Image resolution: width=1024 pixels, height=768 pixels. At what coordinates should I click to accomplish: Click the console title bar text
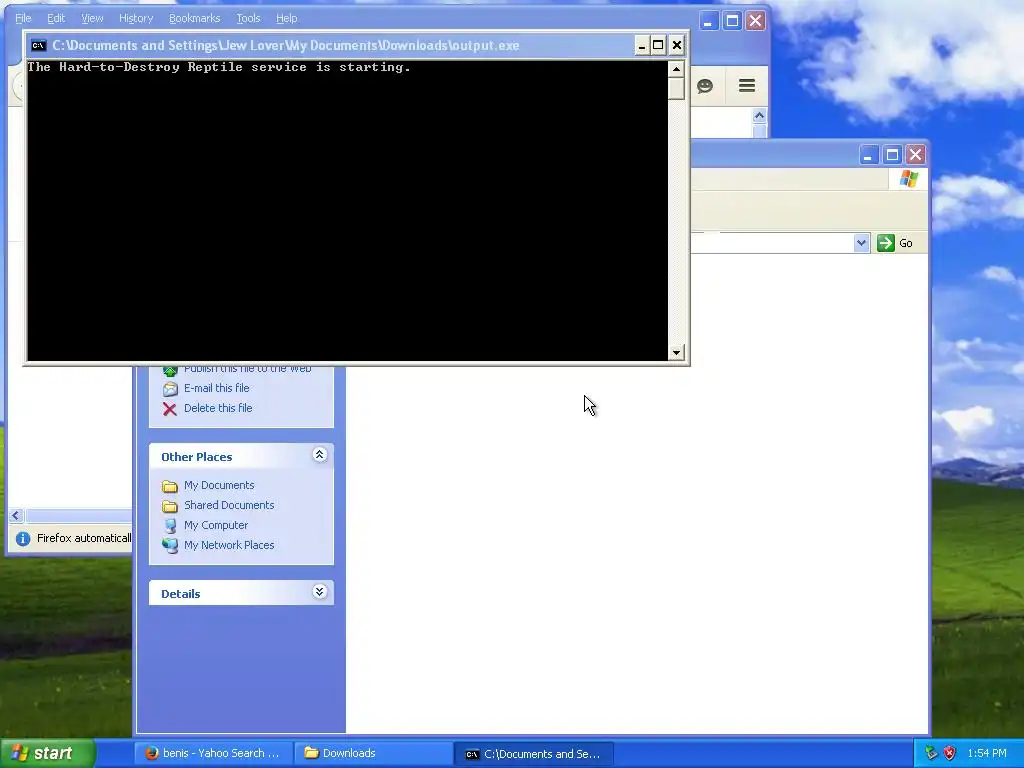tap(285, 45)
